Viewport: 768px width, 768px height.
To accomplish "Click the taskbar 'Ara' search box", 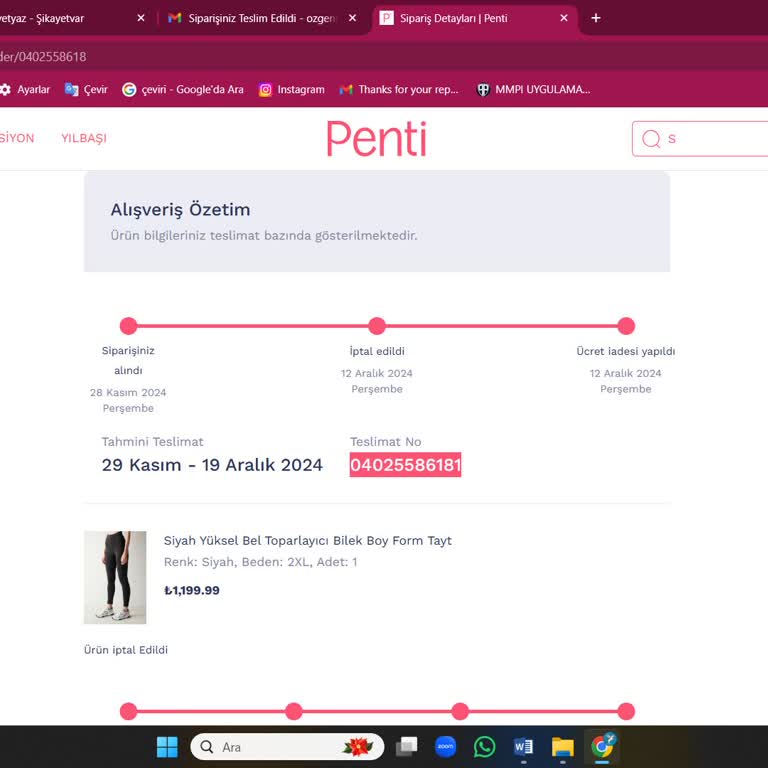I will (x=287, y=747).
